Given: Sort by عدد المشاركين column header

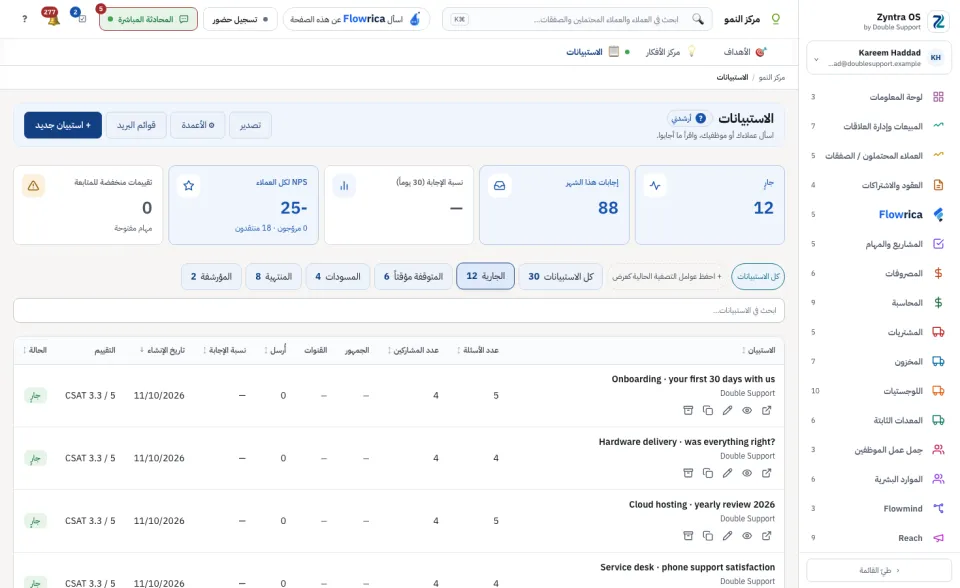Looking at the screenshot, I should (413, 350).
